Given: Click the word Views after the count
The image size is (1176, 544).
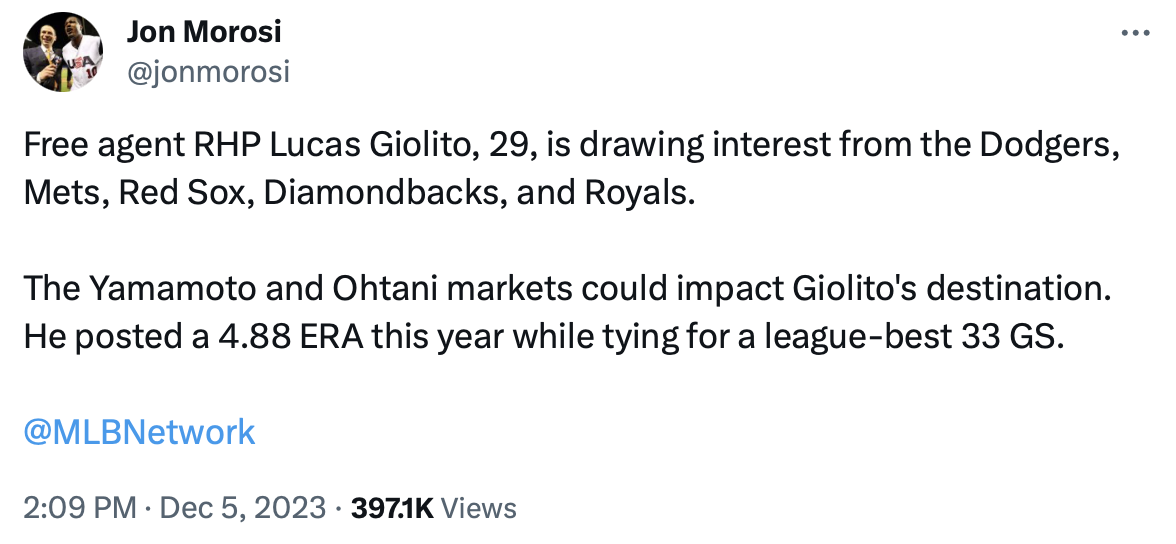Looking at the screenshot, I should [x=479, y=508].
